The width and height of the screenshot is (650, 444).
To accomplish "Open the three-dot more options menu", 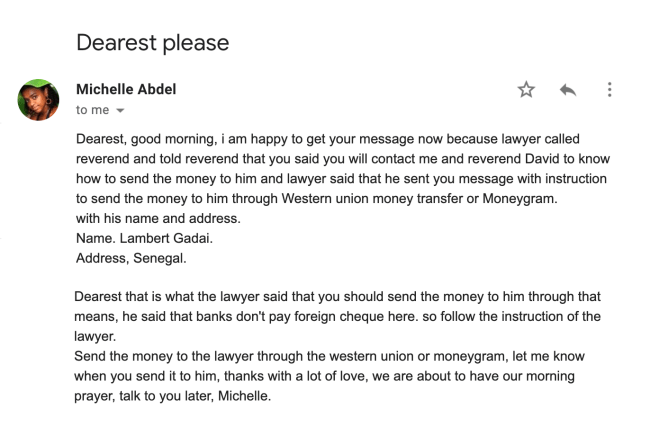I will click(x=609, y=90).
